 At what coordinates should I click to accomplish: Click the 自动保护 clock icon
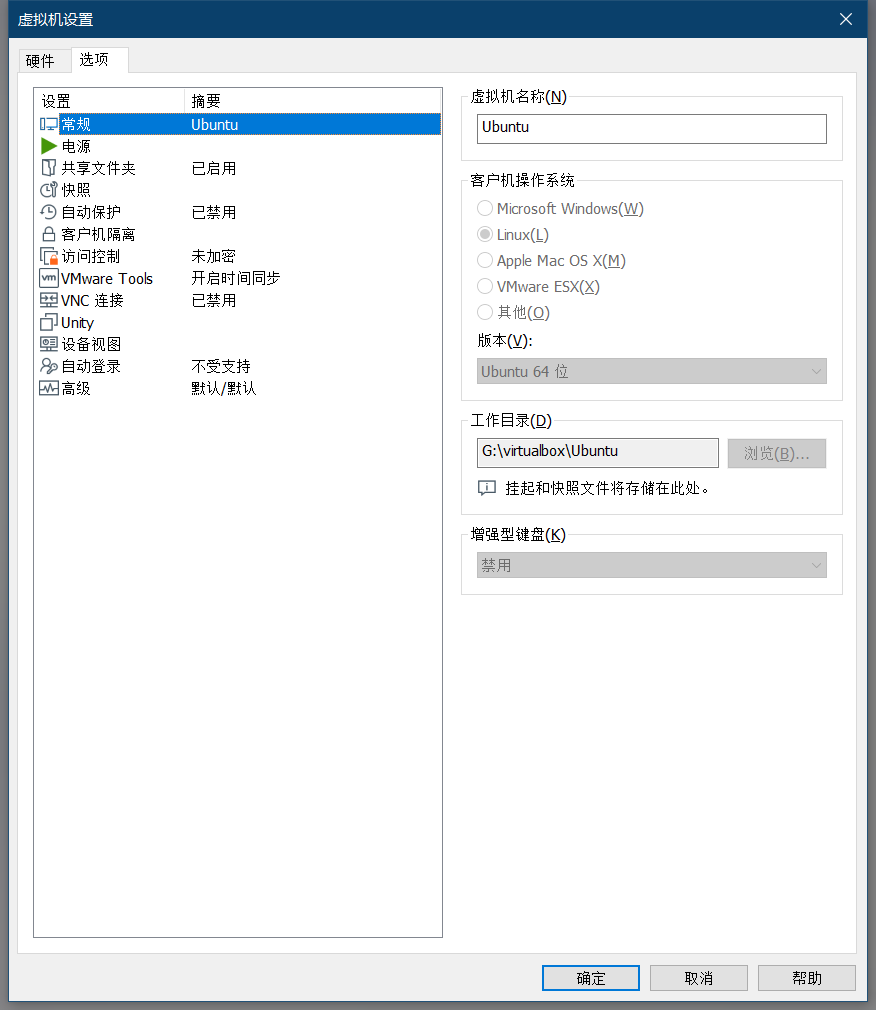(x=49, y=212)
